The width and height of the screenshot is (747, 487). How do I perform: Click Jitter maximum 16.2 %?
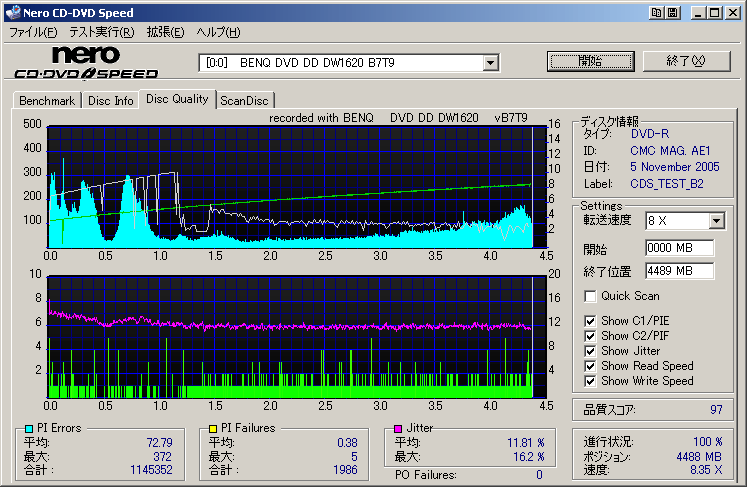pyautogui.click(x=529, y=457)
